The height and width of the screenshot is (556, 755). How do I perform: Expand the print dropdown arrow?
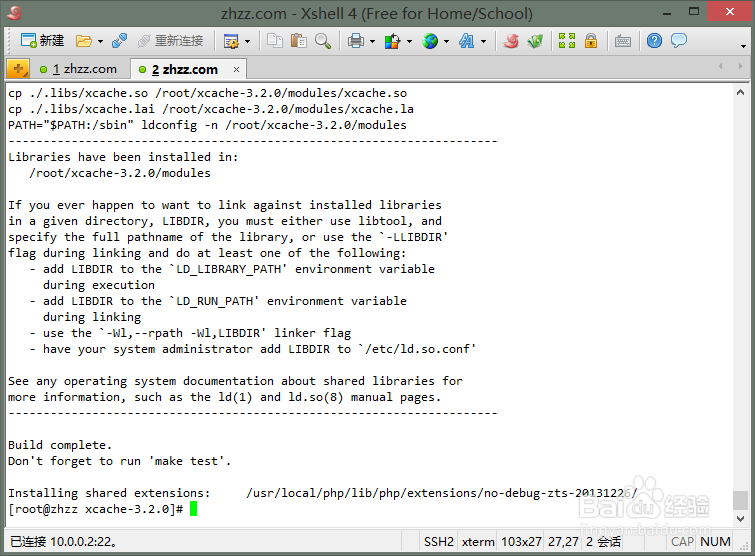coord(372,41)
